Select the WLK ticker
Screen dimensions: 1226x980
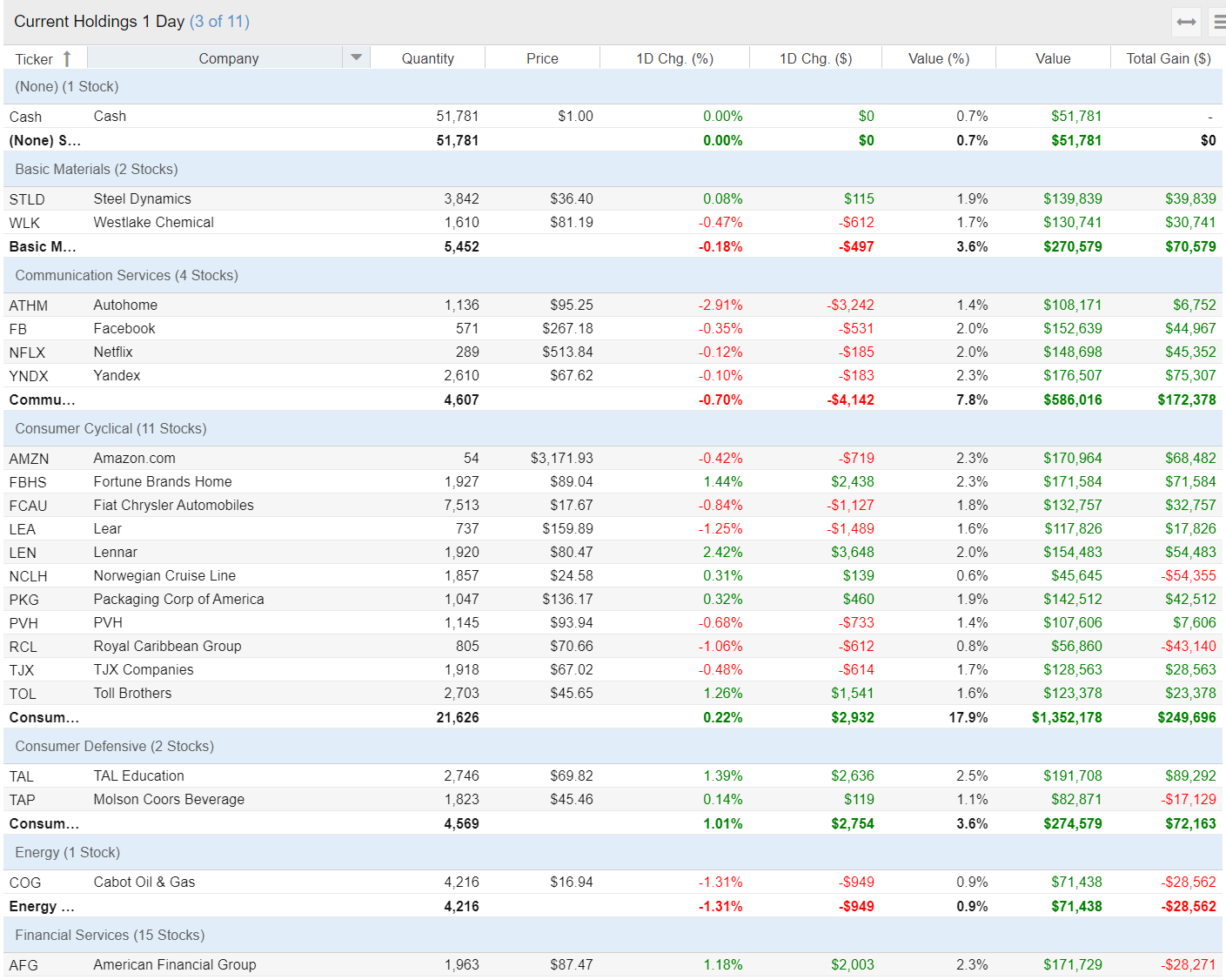point(24,223)
